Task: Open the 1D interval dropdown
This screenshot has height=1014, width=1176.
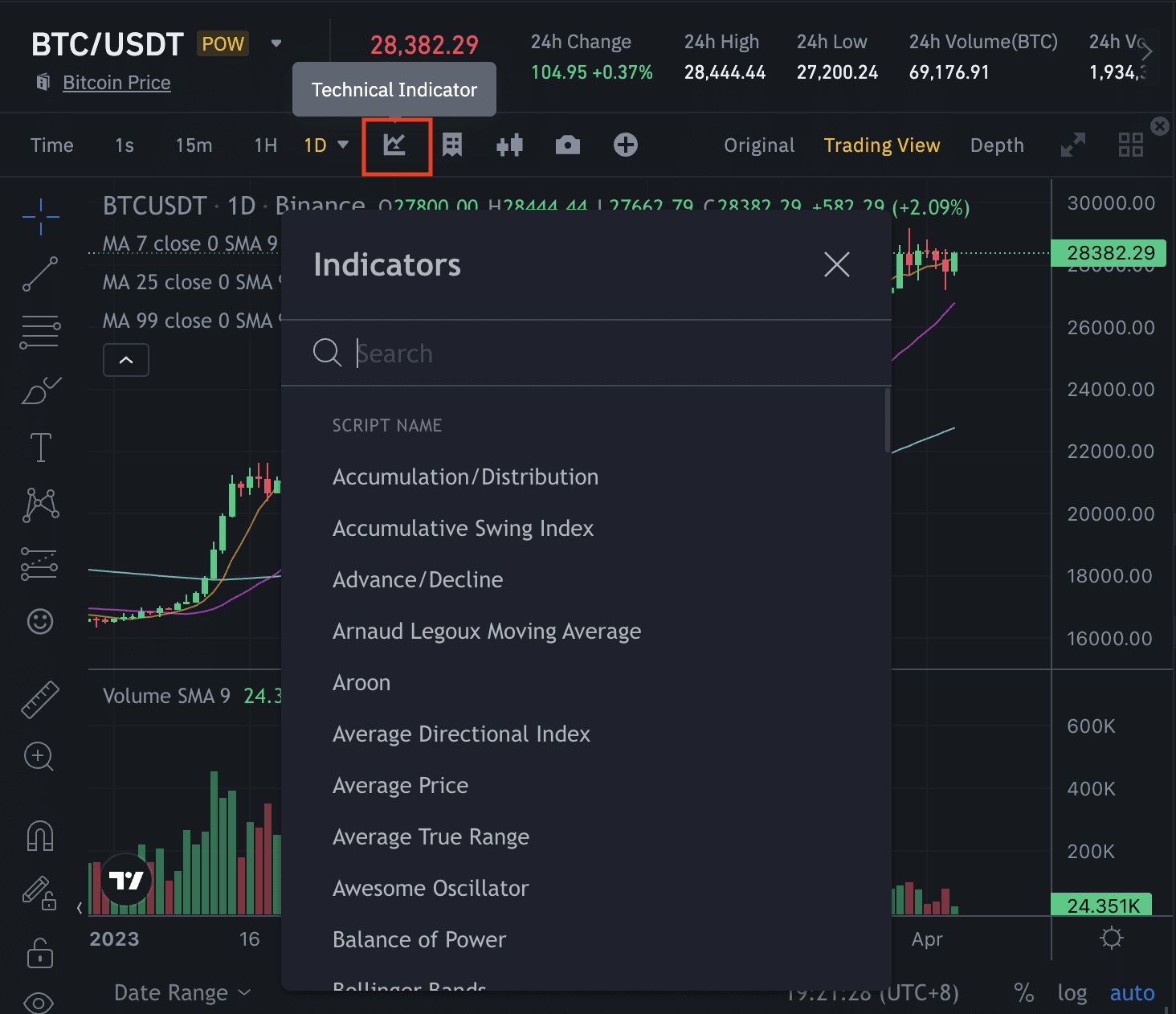Action: [x=326, y=145]
